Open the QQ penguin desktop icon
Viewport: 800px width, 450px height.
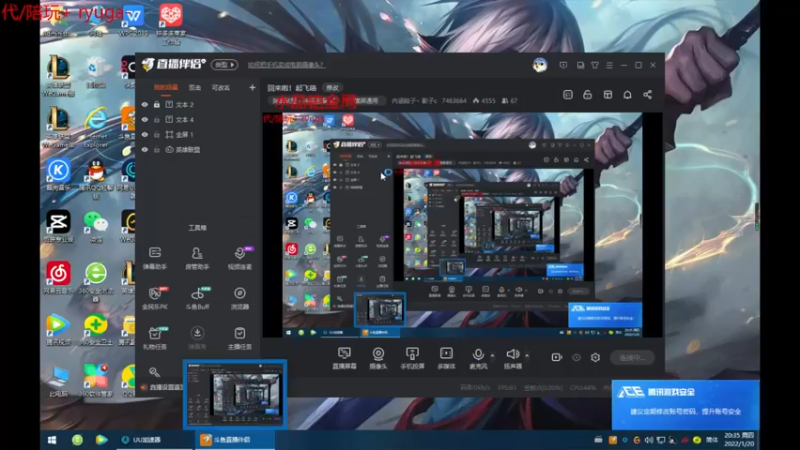pos(95,177)
